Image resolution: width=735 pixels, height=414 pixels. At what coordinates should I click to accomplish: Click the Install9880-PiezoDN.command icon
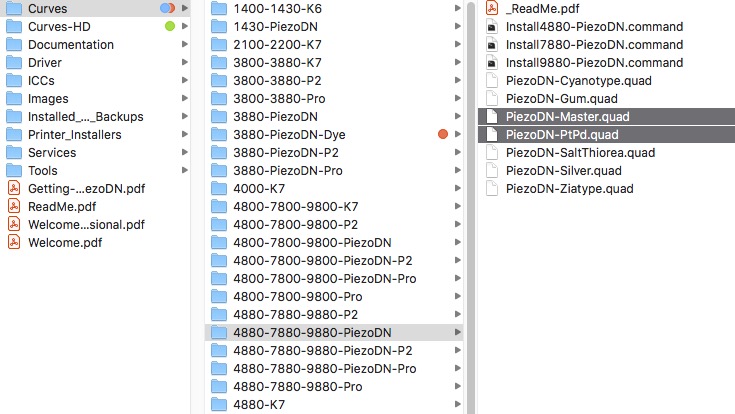coord(491,62)
